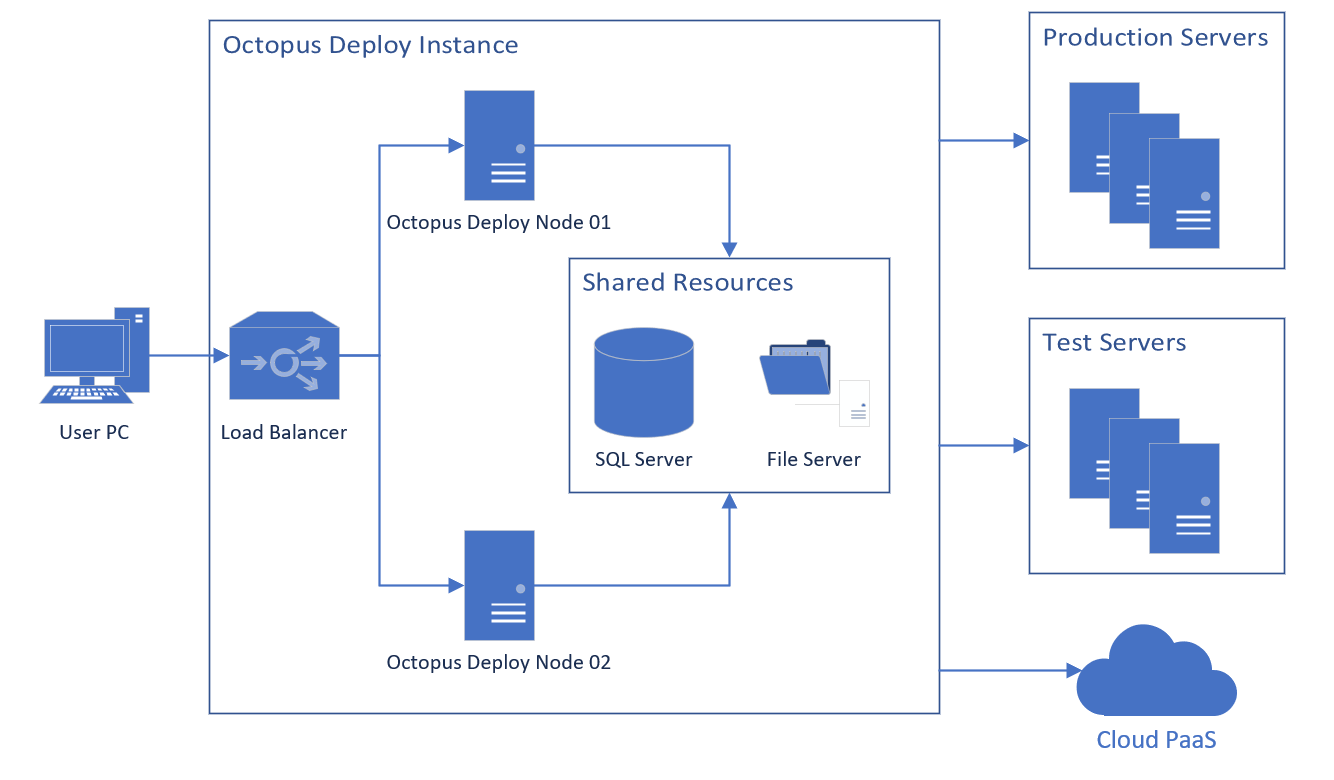Image resolution: width=1334 pixels, height=780 pixels.
Task: Select the Cloud PaaS cloud icon
Action: click(x=1156, y=670)
